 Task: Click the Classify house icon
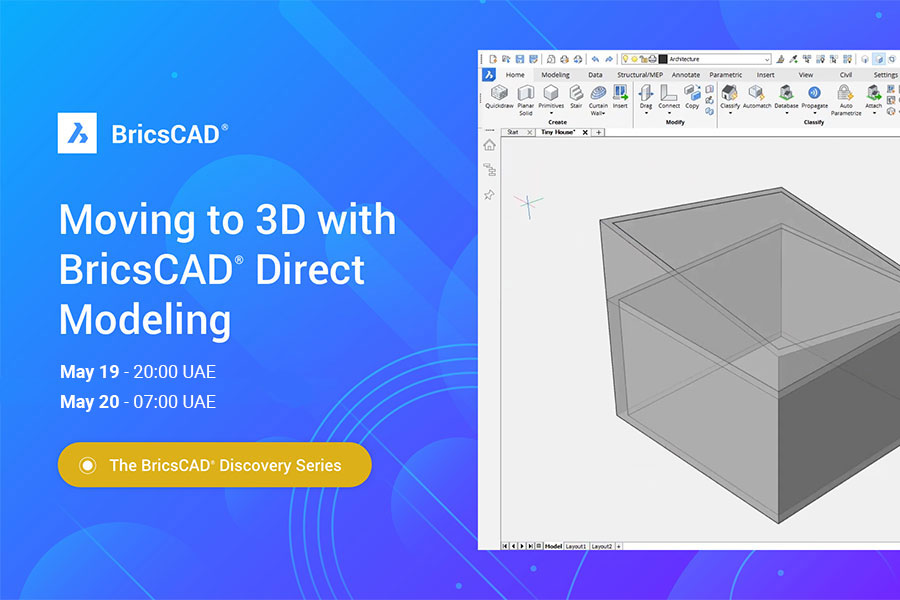[x=730, y=93]
